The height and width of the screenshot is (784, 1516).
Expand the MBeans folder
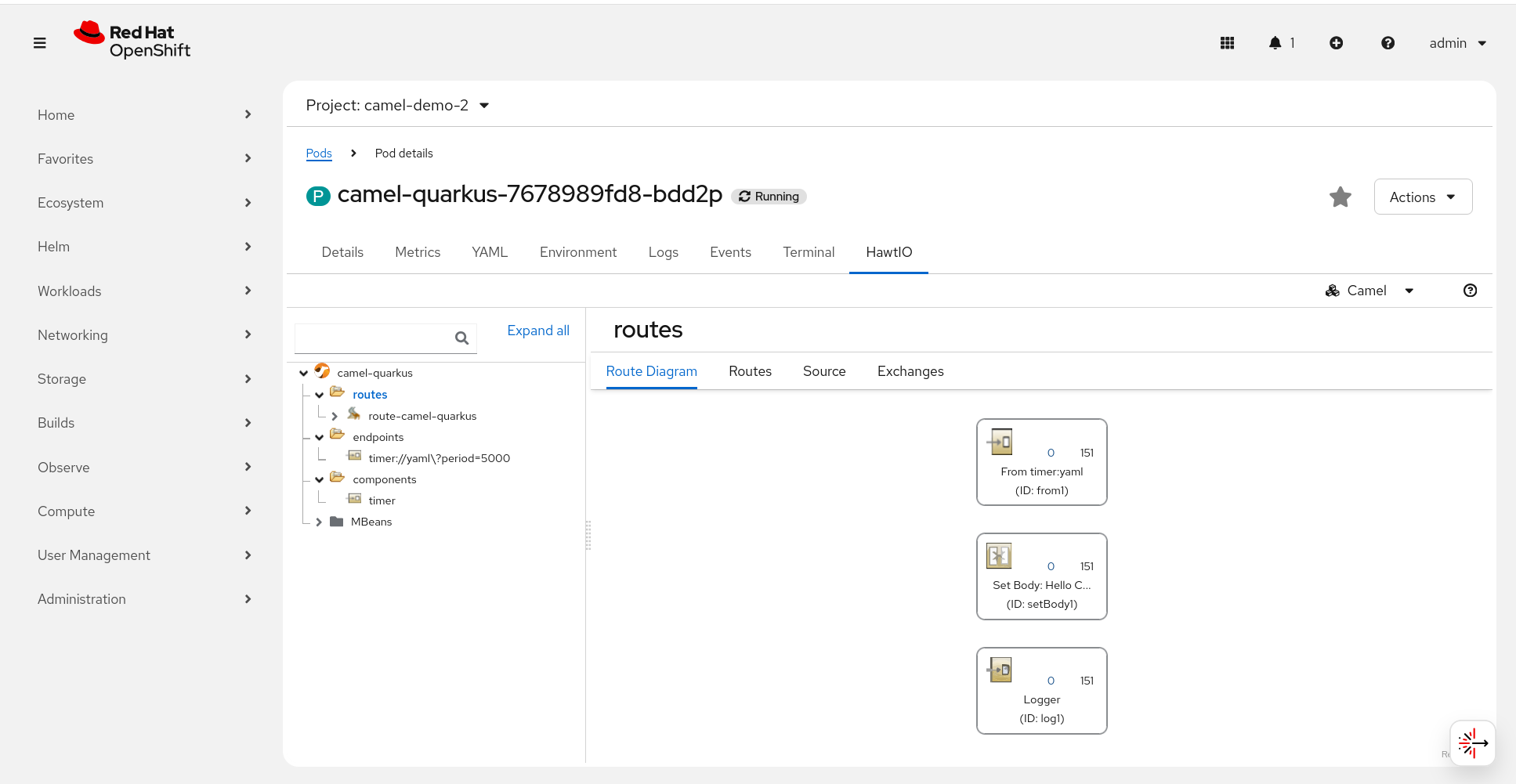pos(319,522)
